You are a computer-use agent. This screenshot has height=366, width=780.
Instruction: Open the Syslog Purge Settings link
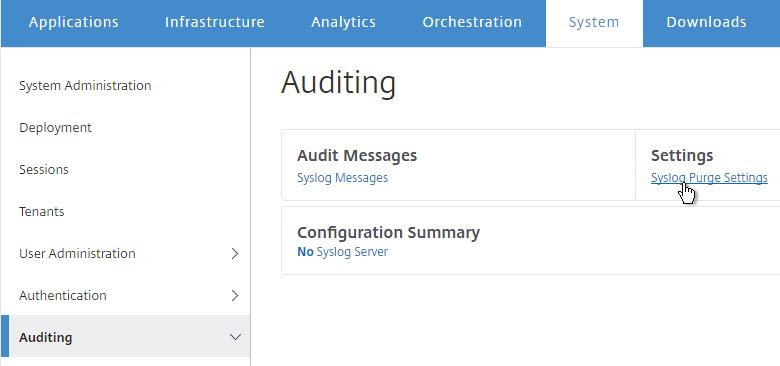point(709,178)
